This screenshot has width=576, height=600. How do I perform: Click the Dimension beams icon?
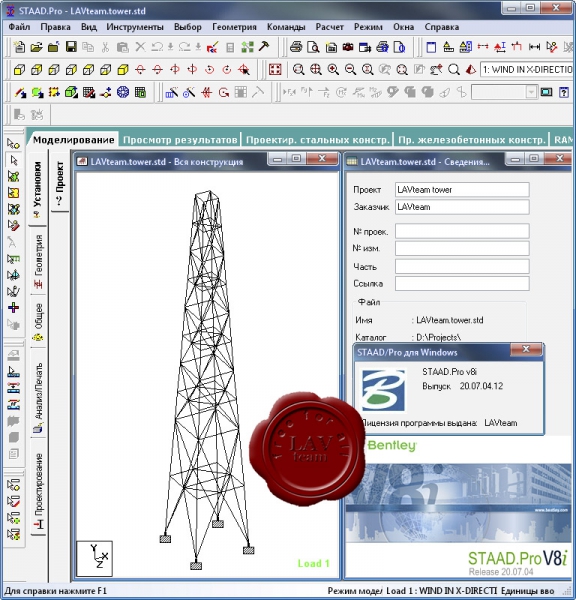534,47
